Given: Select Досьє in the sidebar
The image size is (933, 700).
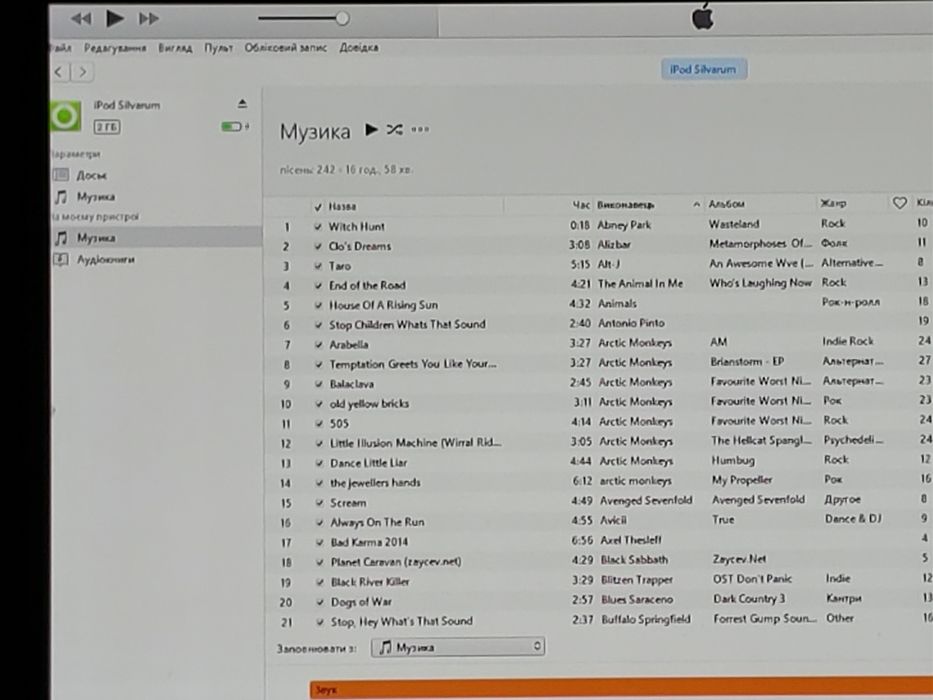Looking at the screenshot, I should point(92,176).
